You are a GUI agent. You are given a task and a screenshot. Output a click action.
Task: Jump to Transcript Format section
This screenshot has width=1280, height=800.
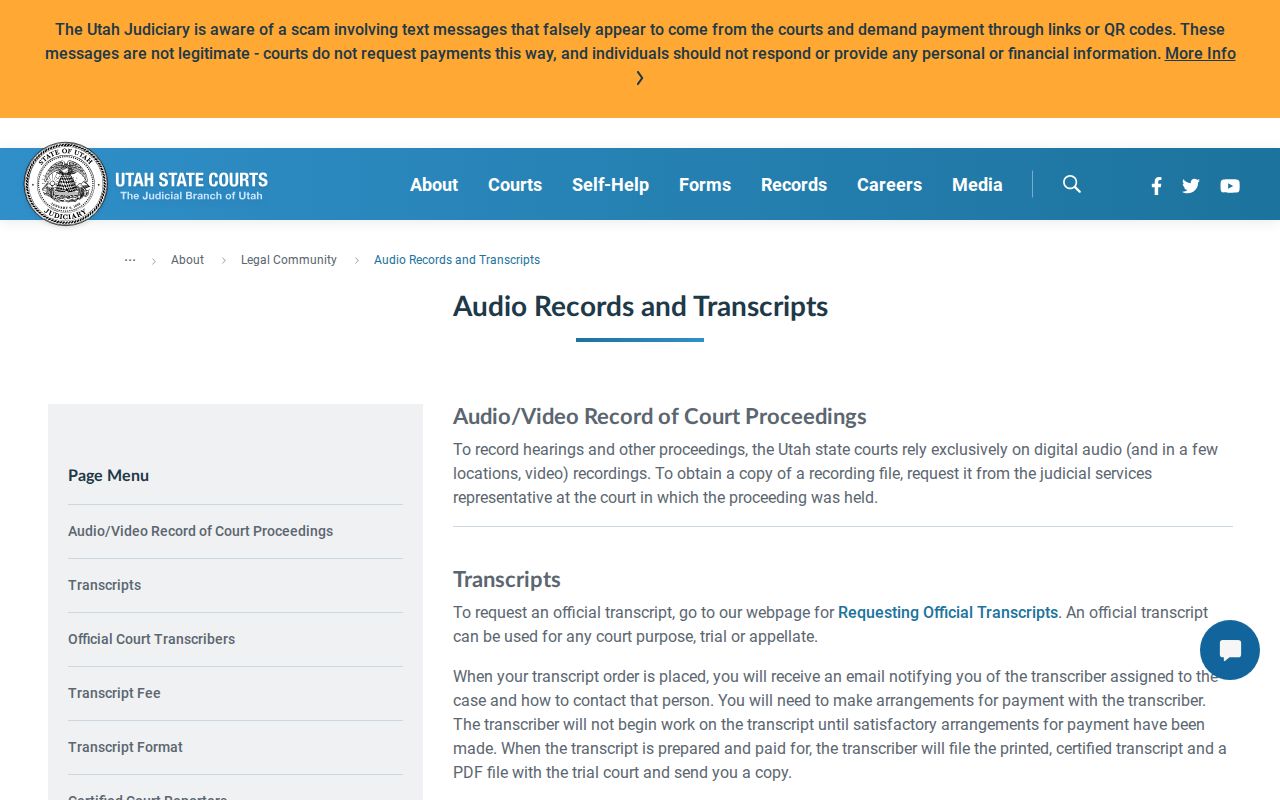[x=125, y=747]
